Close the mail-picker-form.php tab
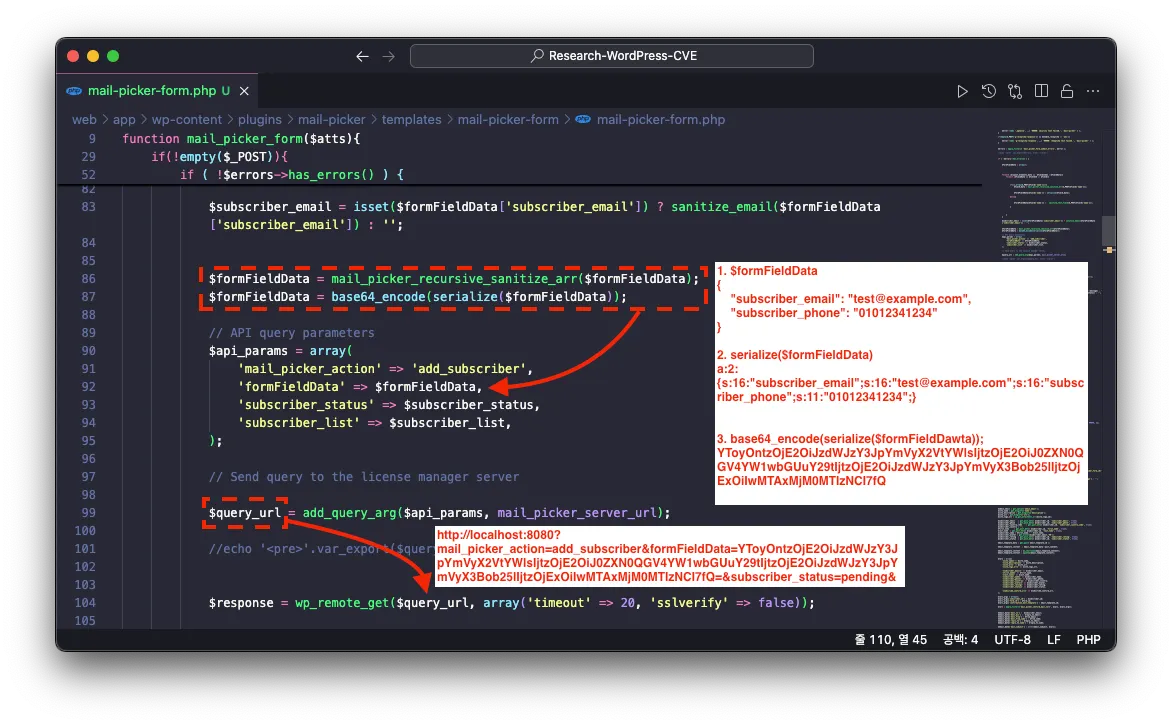This screenshot has height=725, width=1172. coord(244,91)
